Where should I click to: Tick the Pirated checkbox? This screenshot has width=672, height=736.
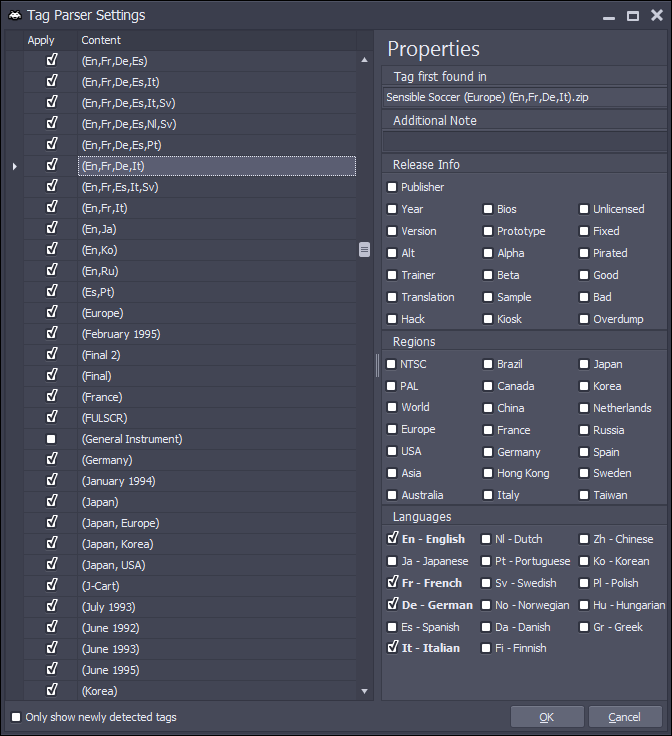click(584, 253)
